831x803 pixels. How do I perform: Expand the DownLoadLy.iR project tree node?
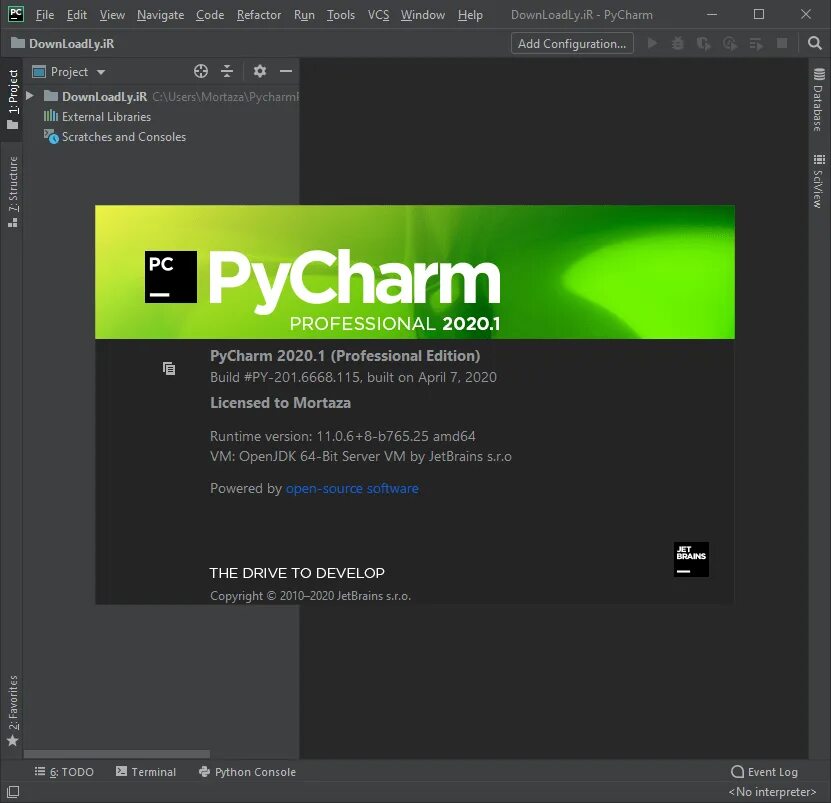click(30, 96)
